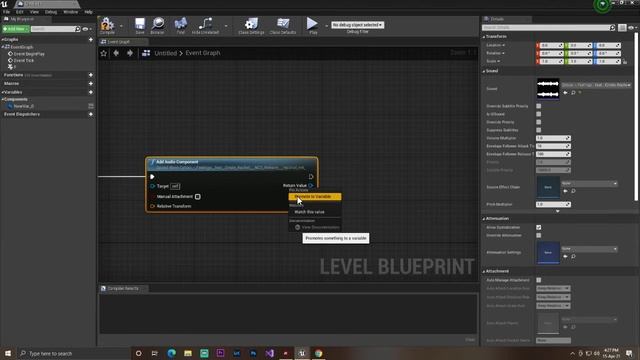640x360 pixels.
Task: Select Promote to Variable in context menu
Action: coord(315,197)
